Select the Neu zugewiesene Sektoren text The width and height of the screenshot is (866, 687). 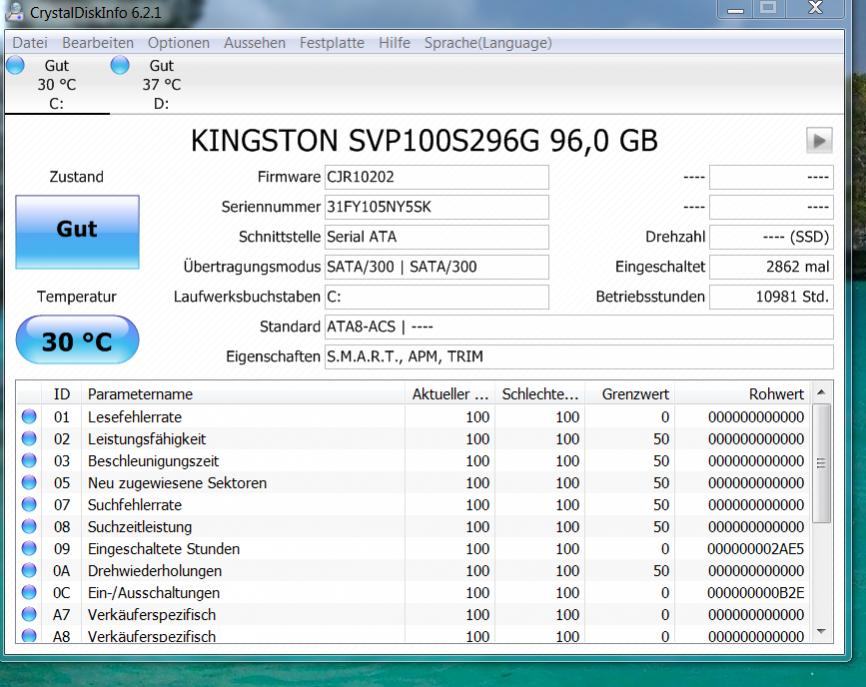point(177,483)
